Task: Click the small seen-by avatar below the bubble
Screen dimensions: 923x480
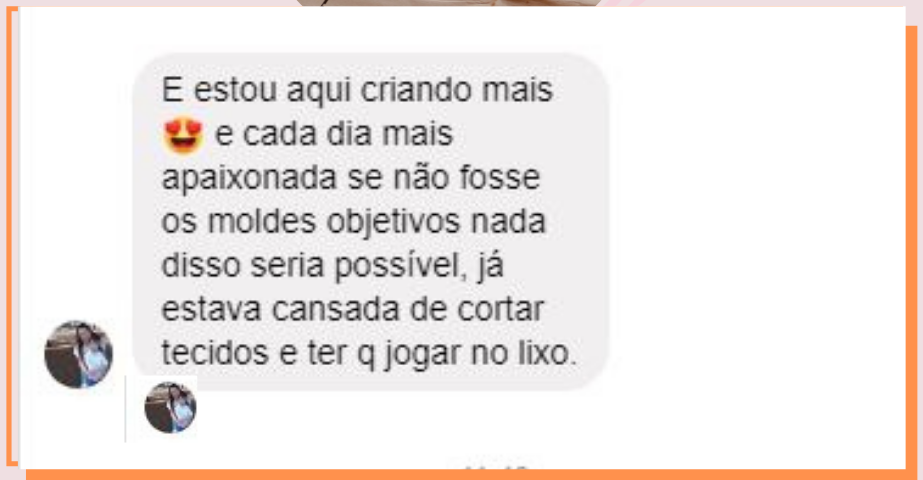Action: pyautogui.click(x=170, y=407)
